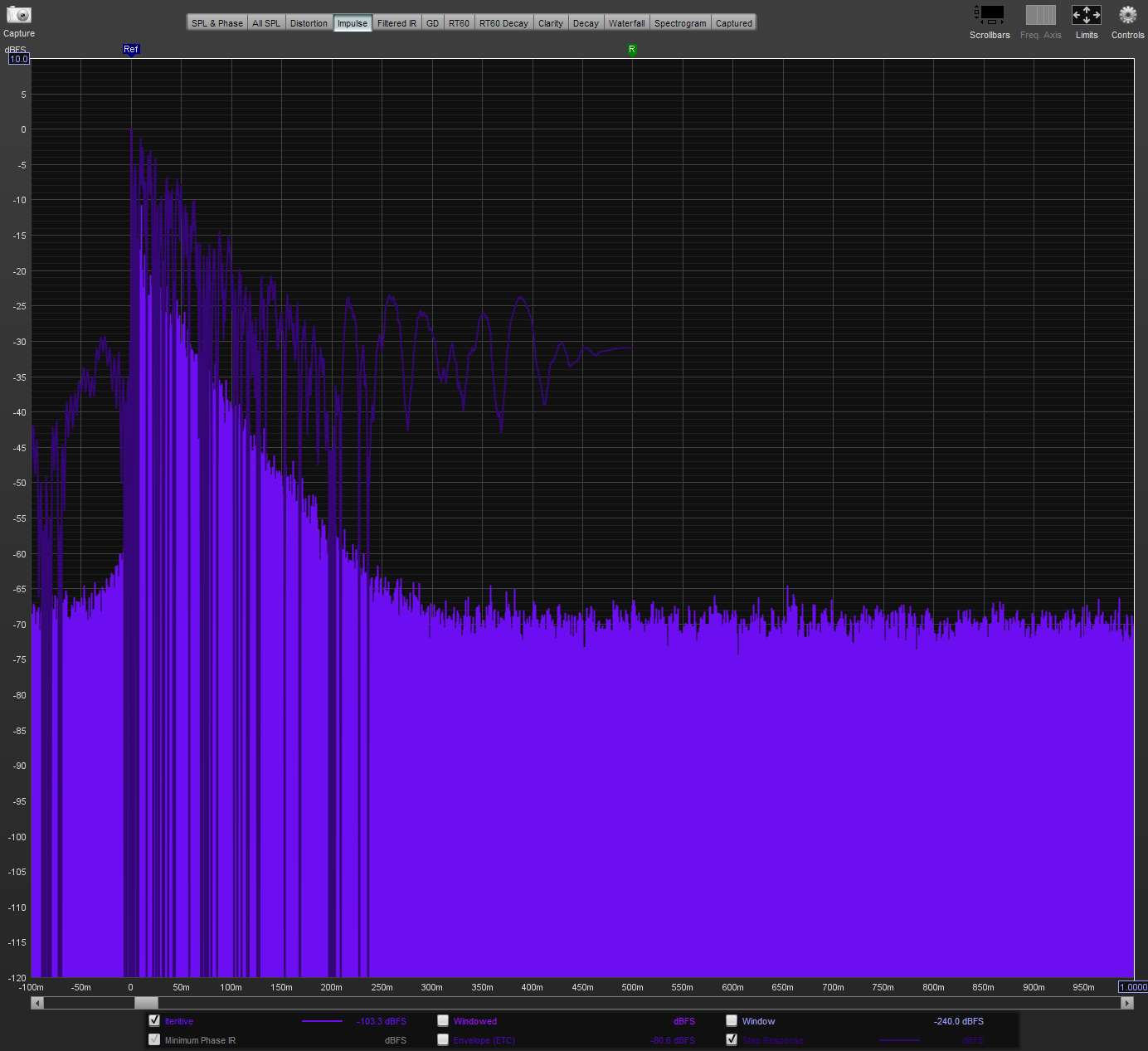
Task: Select the Spectrogram tab
Action: [x=680, y=23]
